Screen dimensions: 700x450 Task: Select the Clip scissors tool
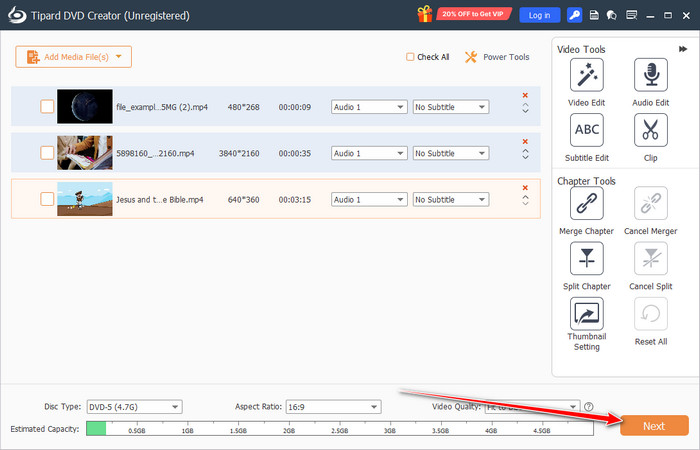[650, 130]
